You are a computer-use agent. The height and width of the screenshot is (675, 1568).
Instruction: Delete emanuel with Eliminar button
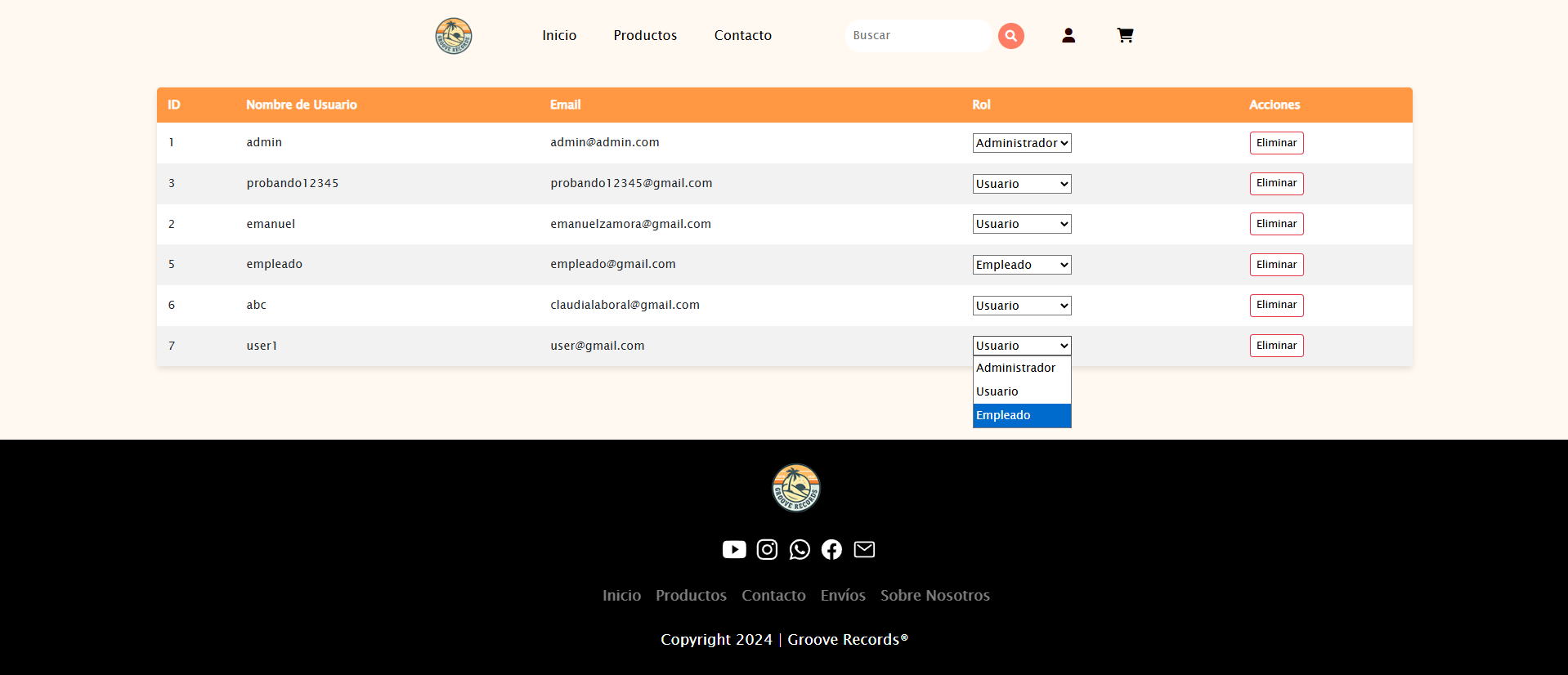1276,224
